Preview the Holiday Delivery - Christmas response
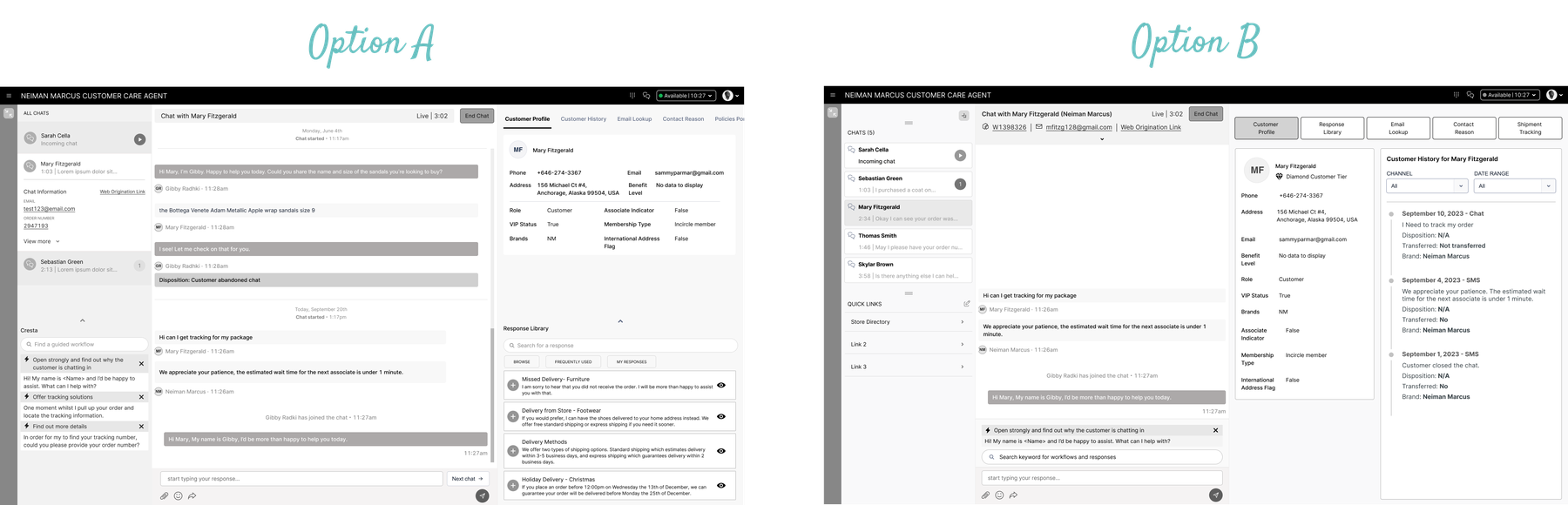The image size is (1568, 505). tap(721, 486)
